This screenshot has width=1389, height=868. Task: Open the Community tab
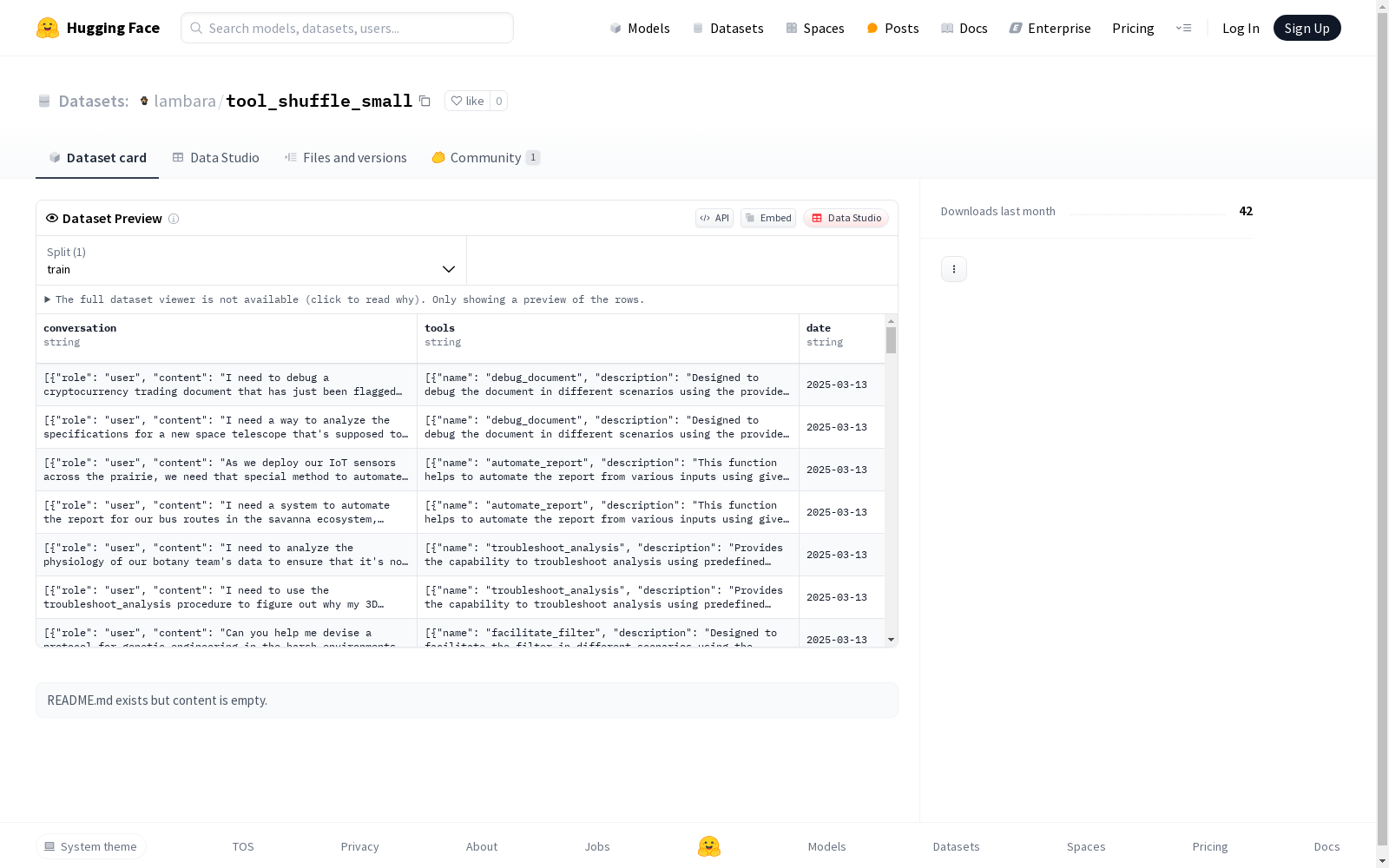[485, 157]
